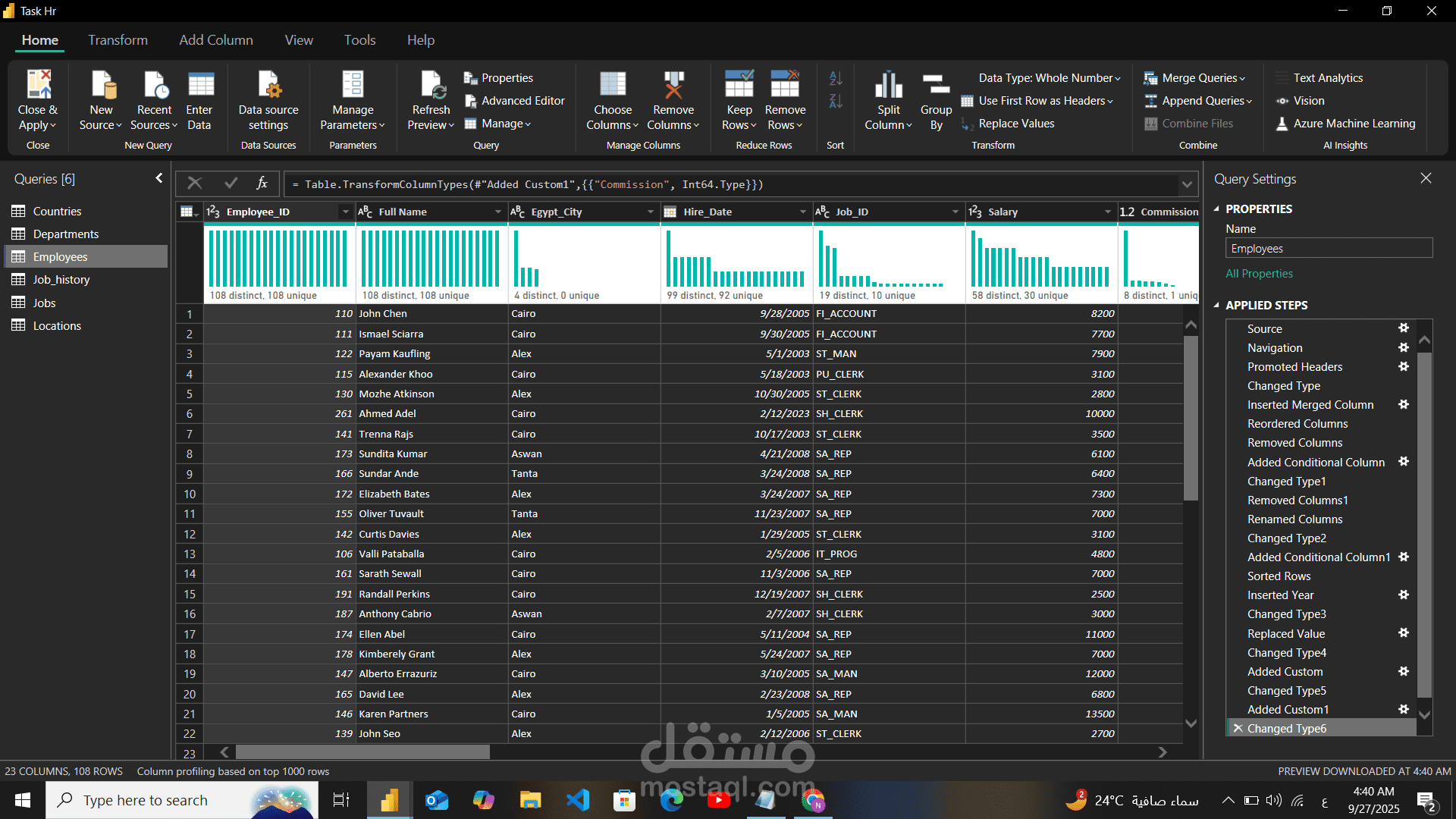Click the Enter Data icon

[x=199, y=85]
